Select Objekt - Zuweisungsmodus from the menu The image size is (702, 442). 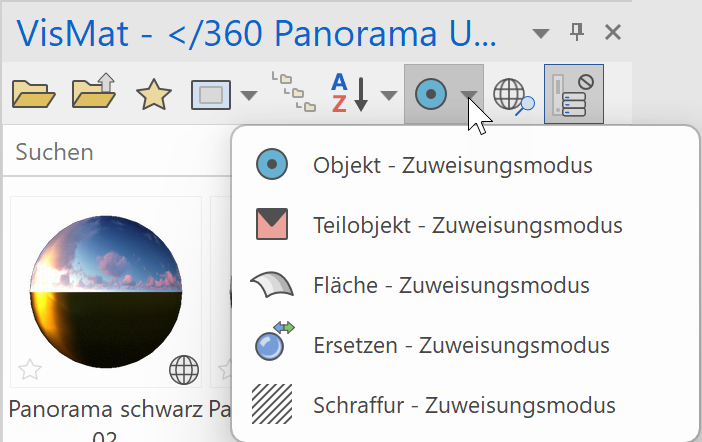[x=453, y=165]
